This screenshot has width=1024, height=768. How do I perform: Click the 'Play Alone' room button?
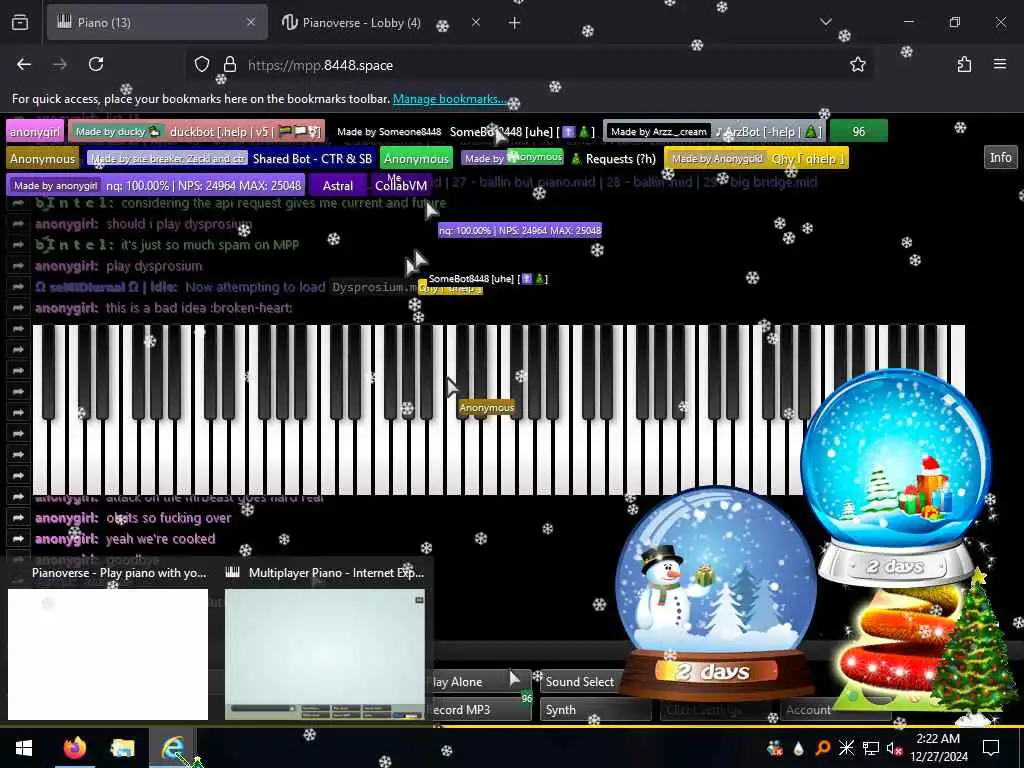click(481, 682)
